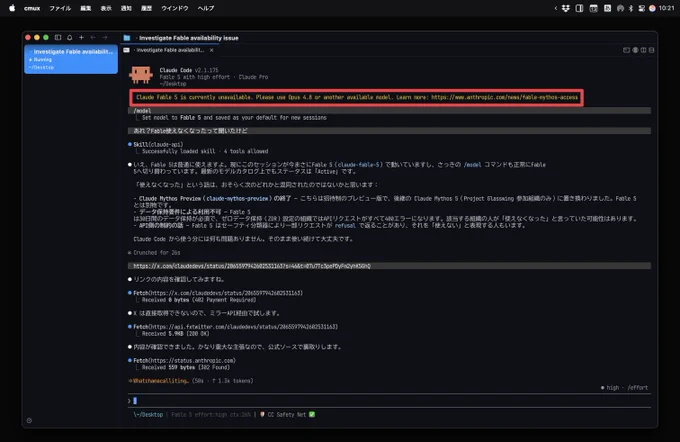Click the blue folder icon beside window title
680x442 pixels.
click(127, 38)
